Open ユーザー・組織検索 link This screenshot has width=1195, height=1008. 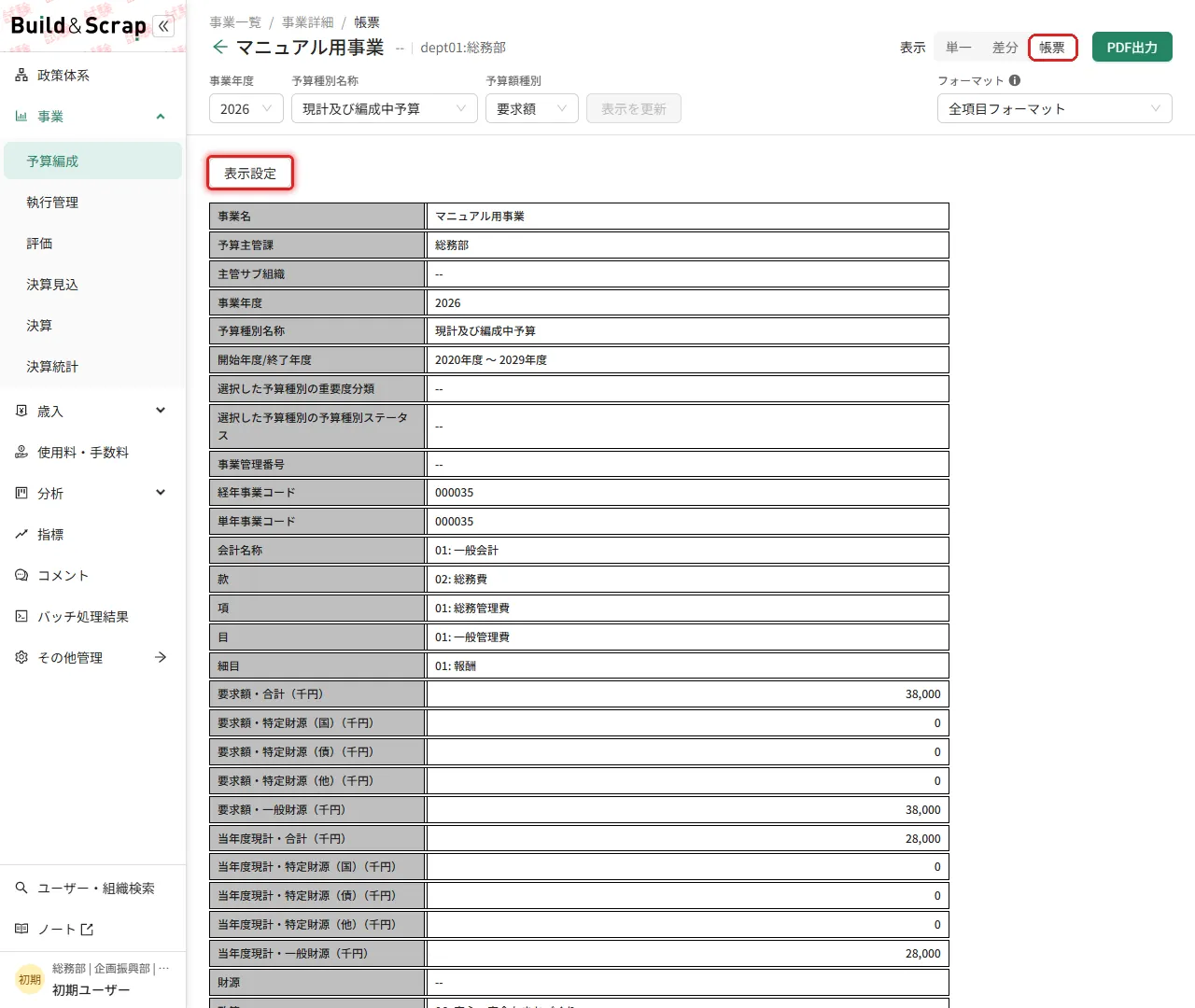96,889
